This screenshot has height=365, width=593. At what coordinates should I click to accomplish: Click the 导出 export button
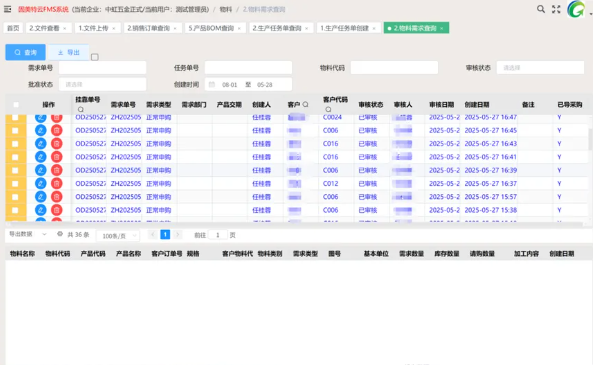[68, 52]
